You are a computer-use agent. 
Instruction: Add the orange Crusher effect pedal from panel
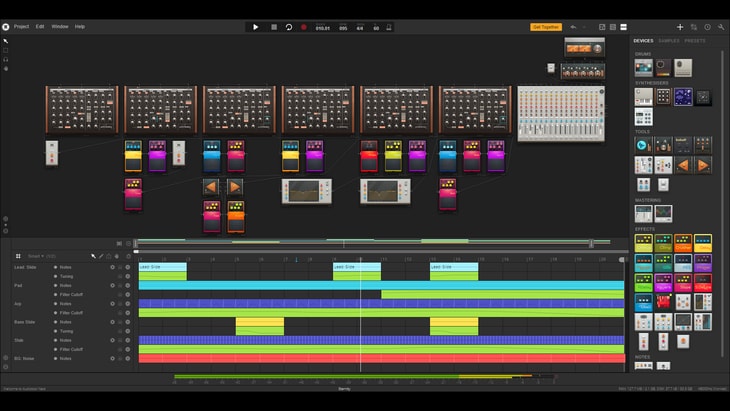(683, 243)
